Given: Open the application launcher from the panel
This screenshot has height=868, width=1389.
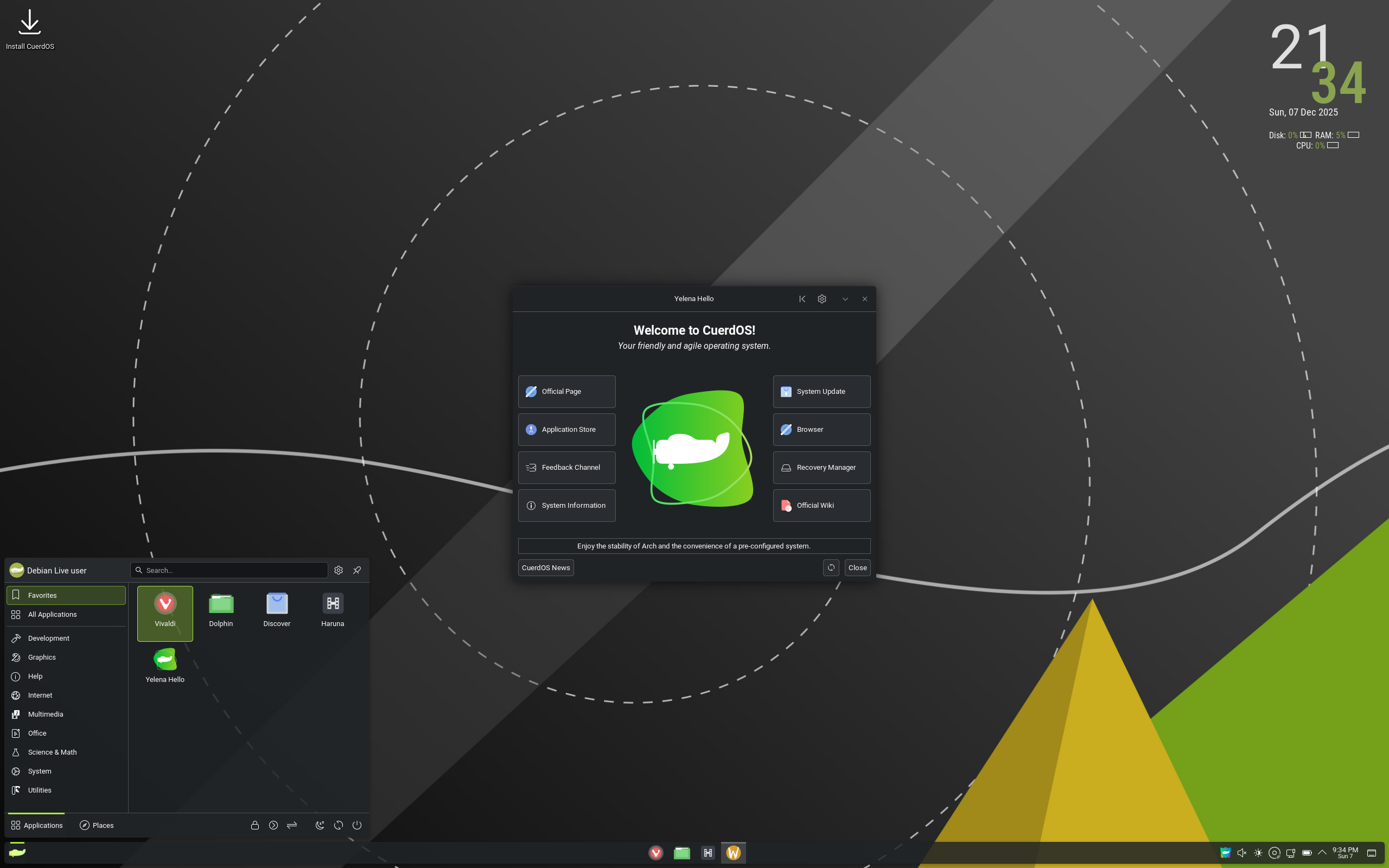Looking at the screenshot, I should pyautogui.click(x=17, y=852).
